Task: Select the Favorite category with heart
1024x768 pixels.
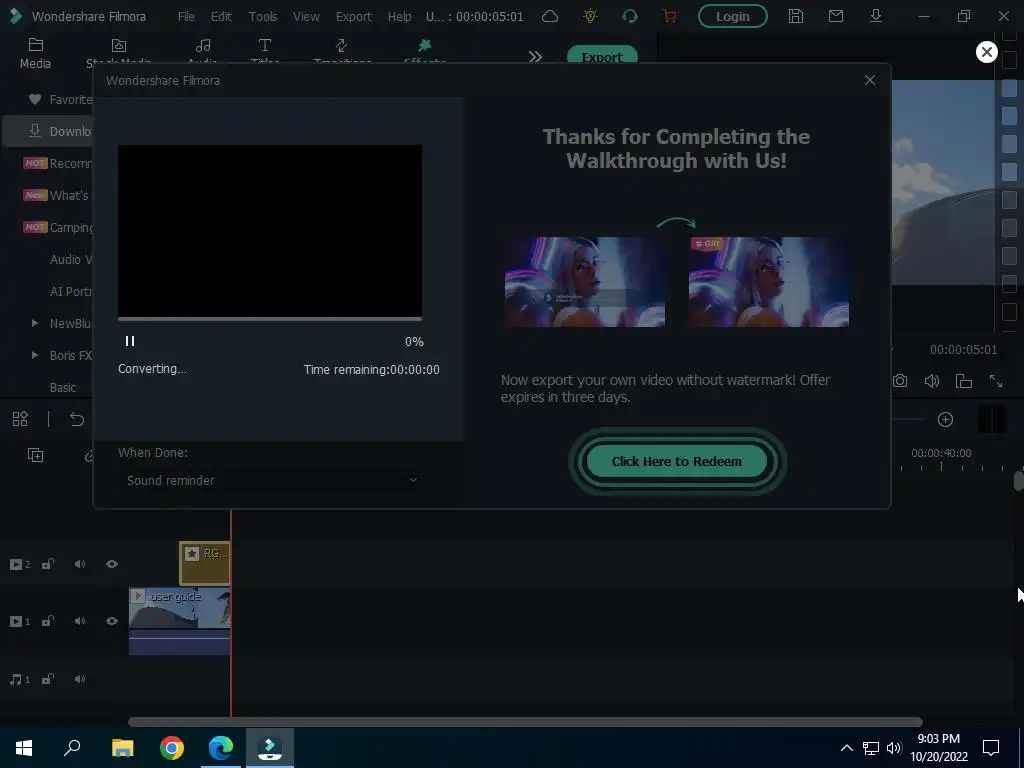Action: click(x=60, y=99)
